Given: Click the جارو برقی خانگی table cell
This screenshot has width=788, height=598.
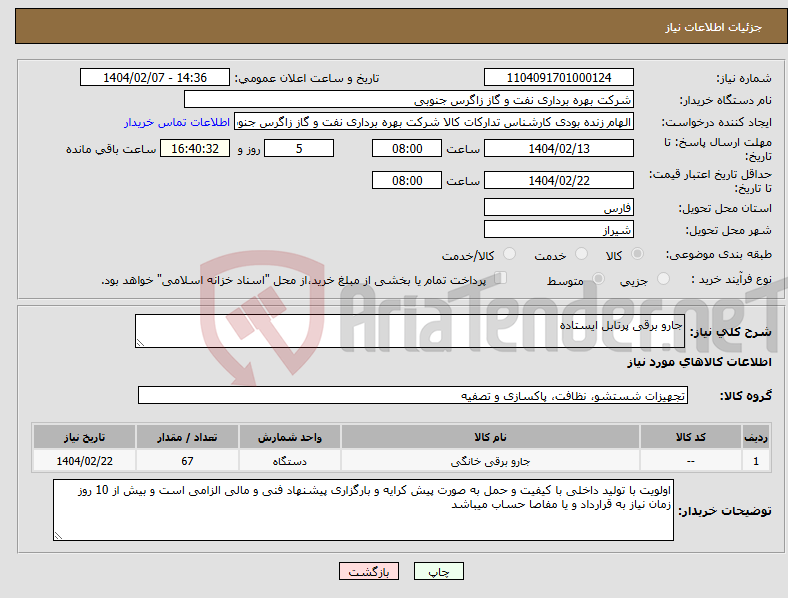Looking at the screenshot, I should coord(490,461).
